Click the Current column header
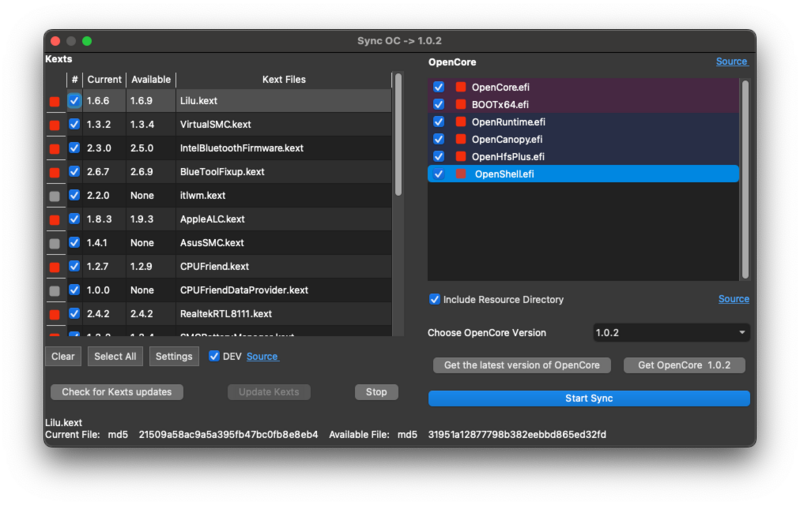Viewport: 800px width, 505px height. 104,80
